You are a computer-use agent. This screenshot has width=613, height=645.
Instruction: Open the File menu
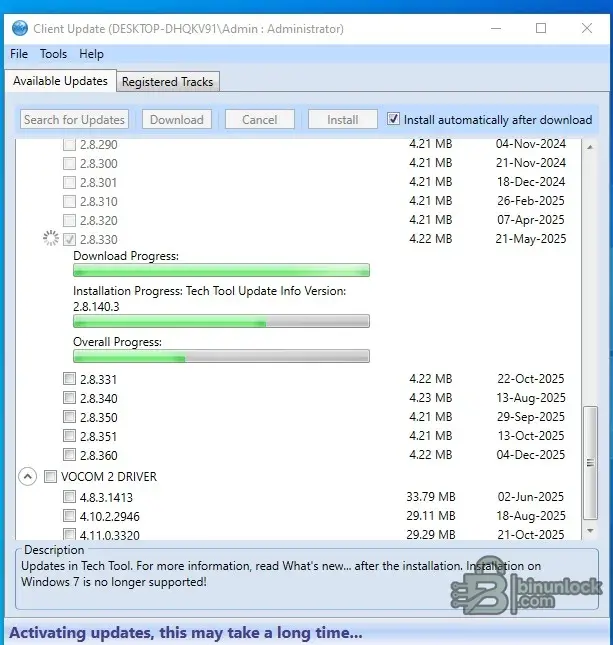click(x=19, y=54)
